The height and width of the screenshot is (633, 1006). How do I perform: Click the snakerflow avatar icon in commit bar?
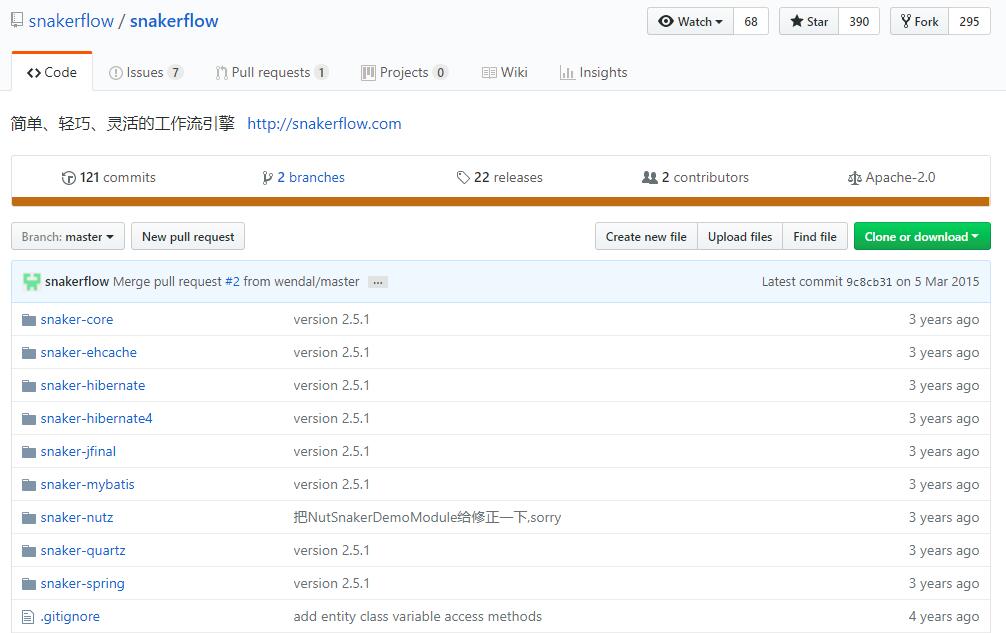[x=31, y=282]
